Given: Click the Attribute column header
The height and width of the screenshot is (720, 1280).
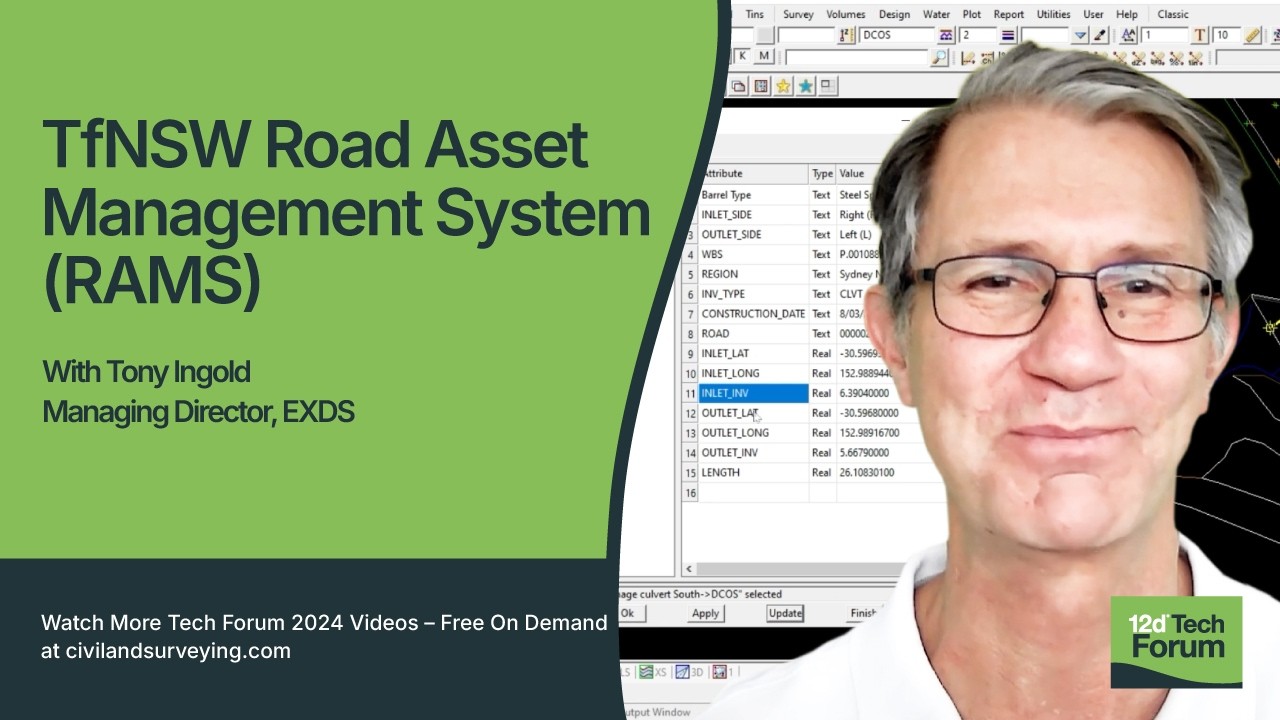Looking at the screenshot, I should pyautogui.click(x=754, y=174).
